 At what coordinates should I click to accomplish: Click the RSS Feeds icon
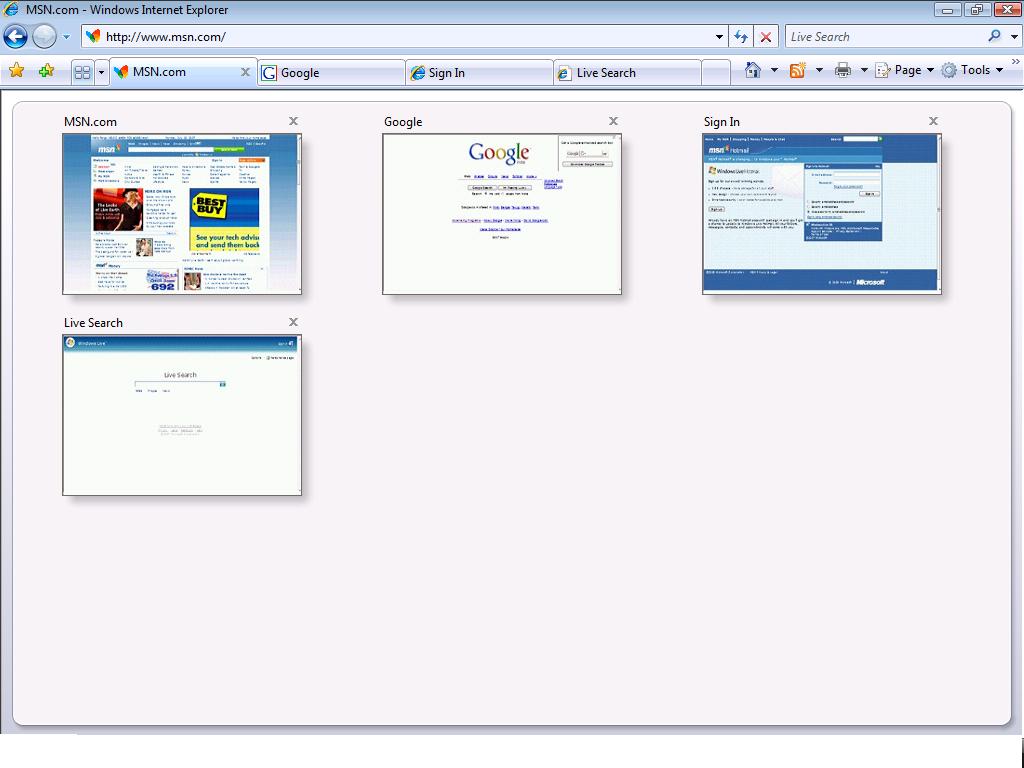[x=797, y=70]
